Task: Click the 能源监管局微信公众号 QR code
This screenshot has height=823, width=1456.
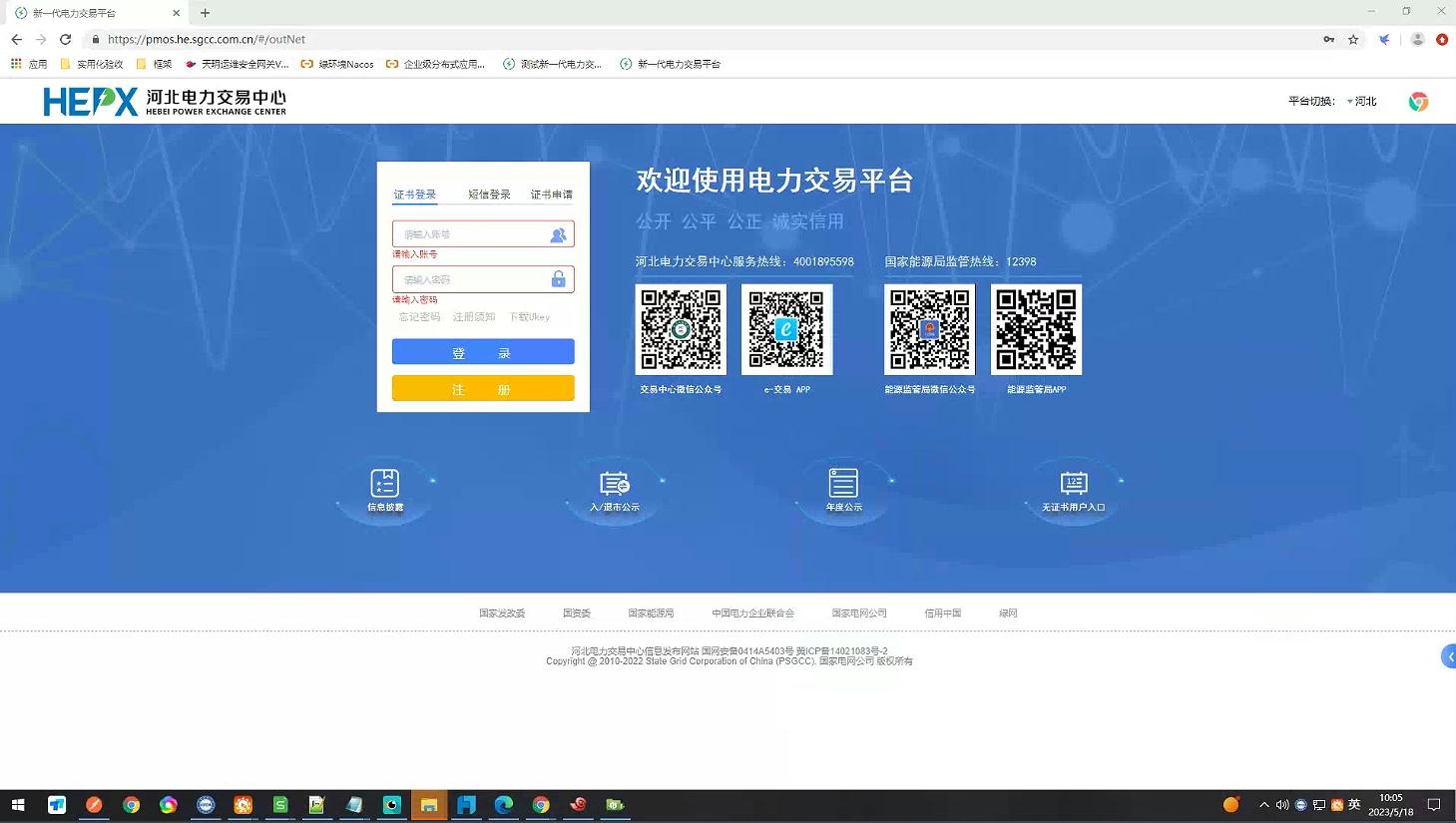Action: (x=929, y=329)
